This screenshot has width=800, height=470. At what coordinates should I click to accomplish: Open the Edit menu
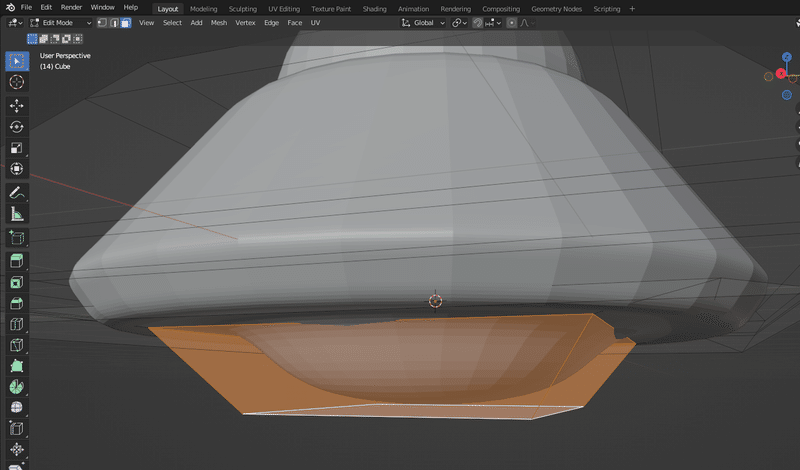46,8
